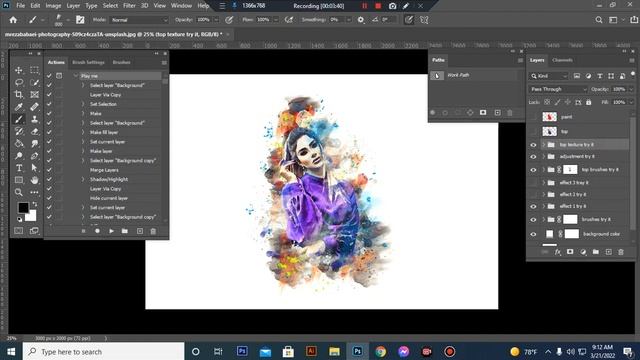Viewport: 640px width, 360px height.
Task: Open the Edit Toolbar three-dots menu
Action: click(34, 192)
